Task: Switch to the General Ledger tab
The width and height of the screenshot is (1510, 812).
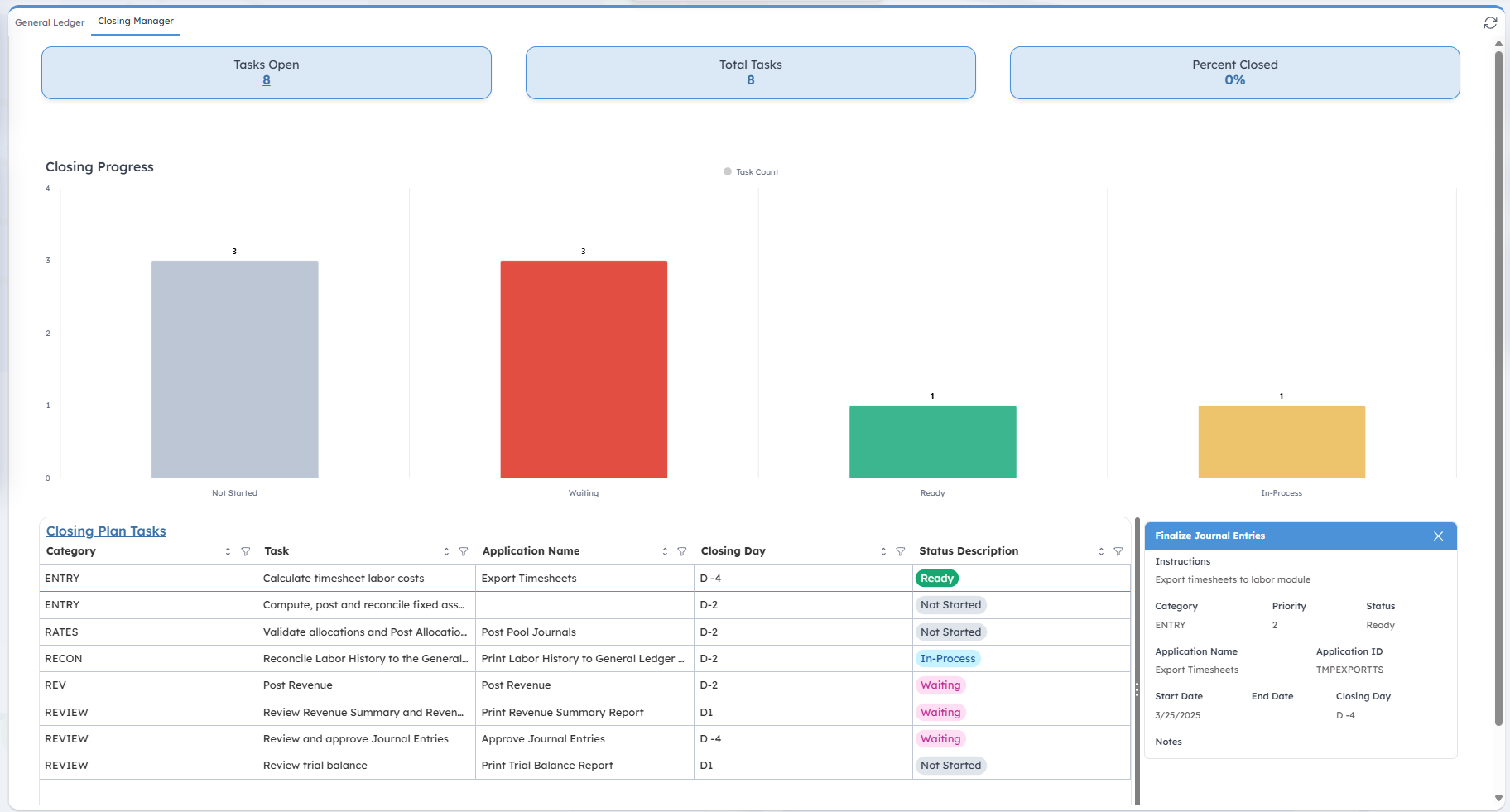Action: (x=50, y=22)
